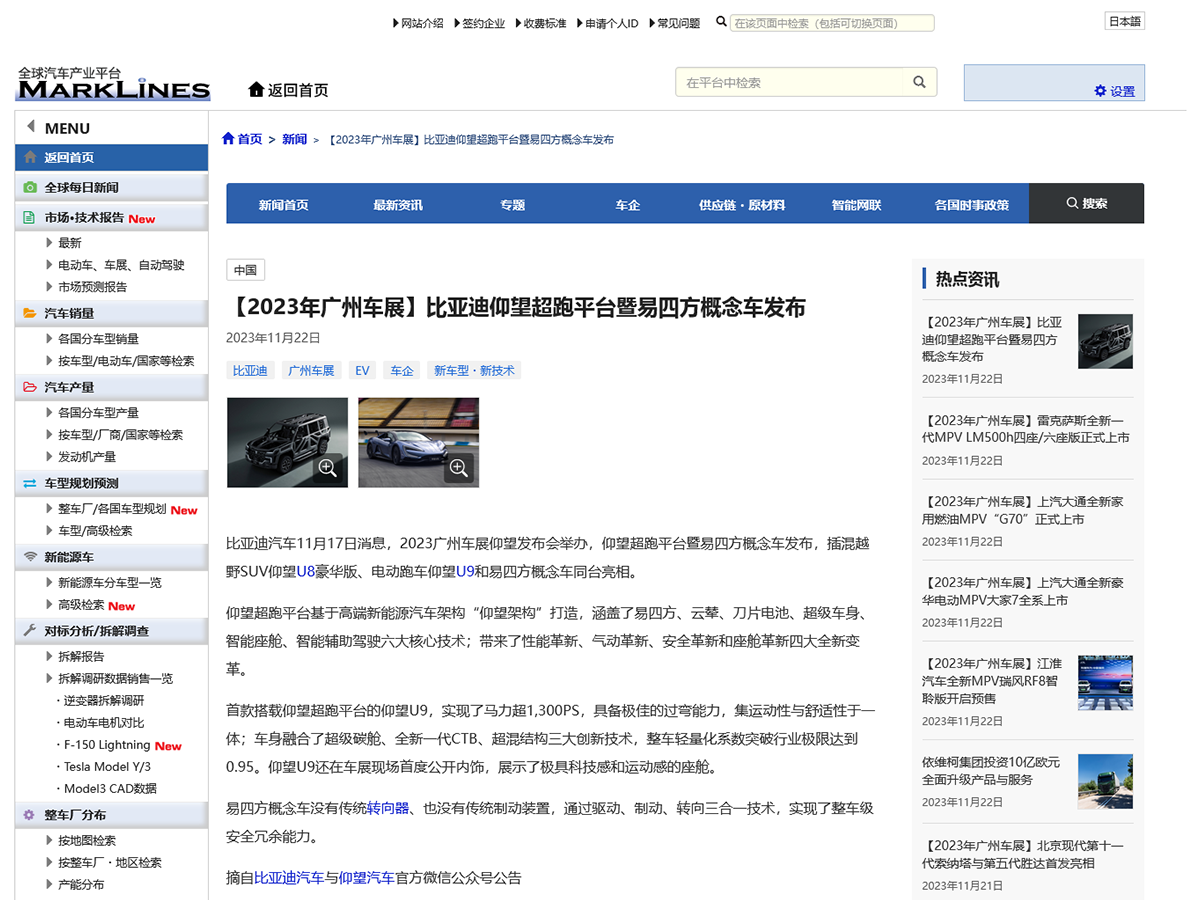Open 雷克萨斯 LM500h hot news item
The width and height of the screenshot is (1200, 900).
click(1026, 429)
